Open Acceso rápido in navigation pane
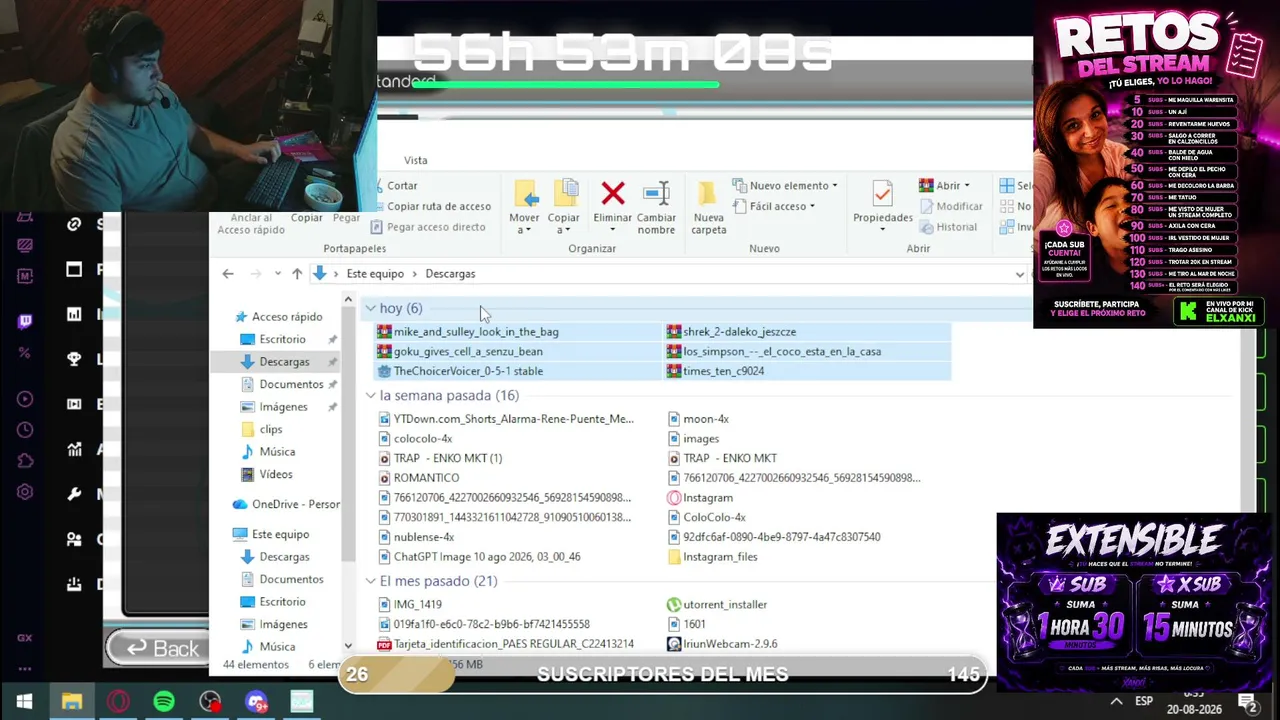The height and width of the screenshot is (720, 1280). pyautogui.click(x=278, y=317)
